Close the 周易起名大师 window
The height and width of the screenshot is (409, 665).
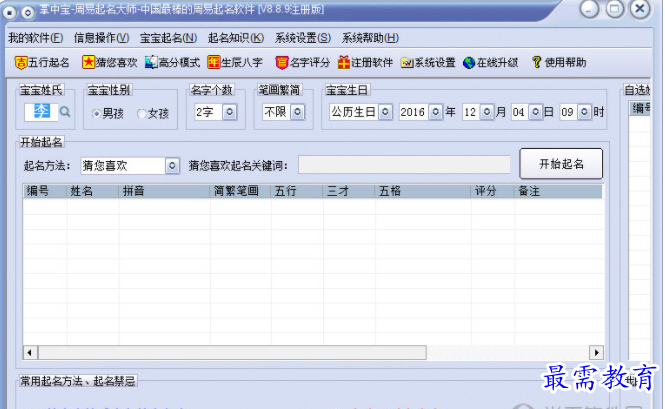pyautogui.click(x=640, y=9)
